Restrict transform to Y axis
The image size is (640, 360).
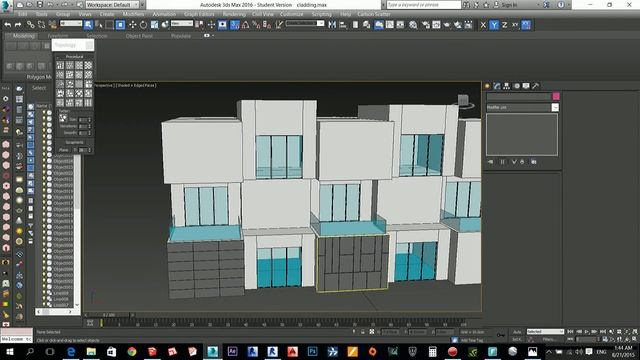click(494, 25)
